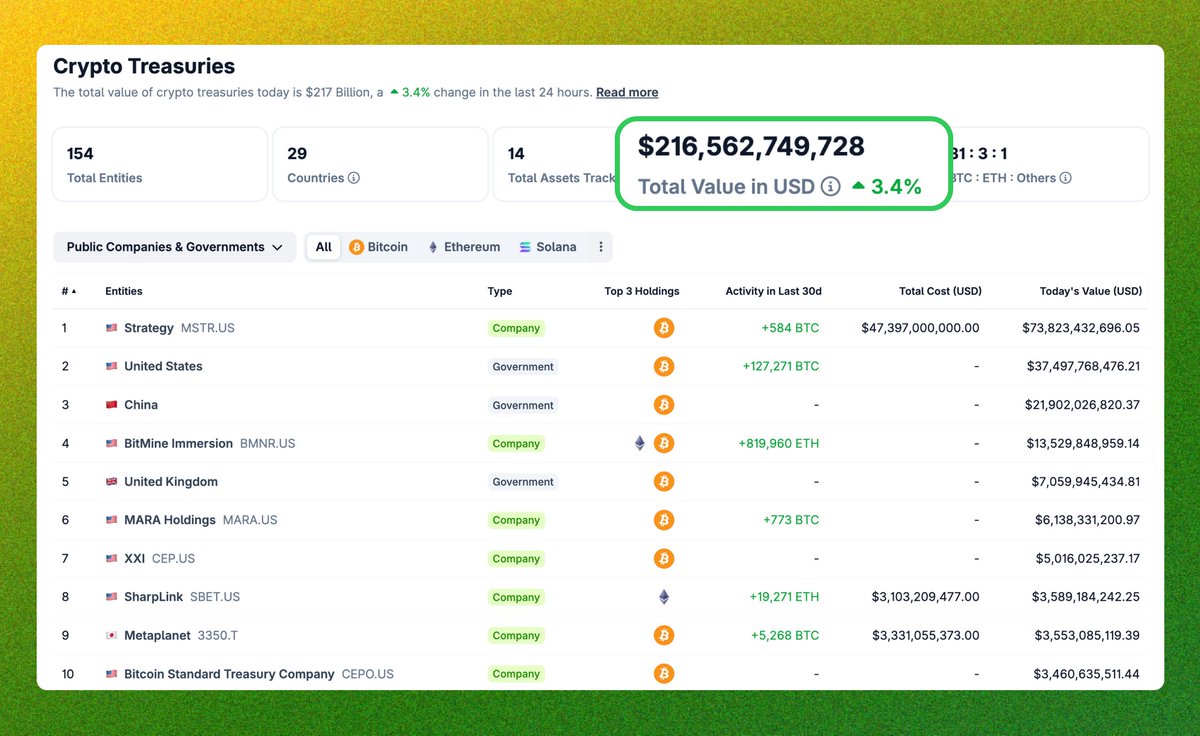Sort by the # column header
Viewport: 1200px width, 736px height.
69,291
